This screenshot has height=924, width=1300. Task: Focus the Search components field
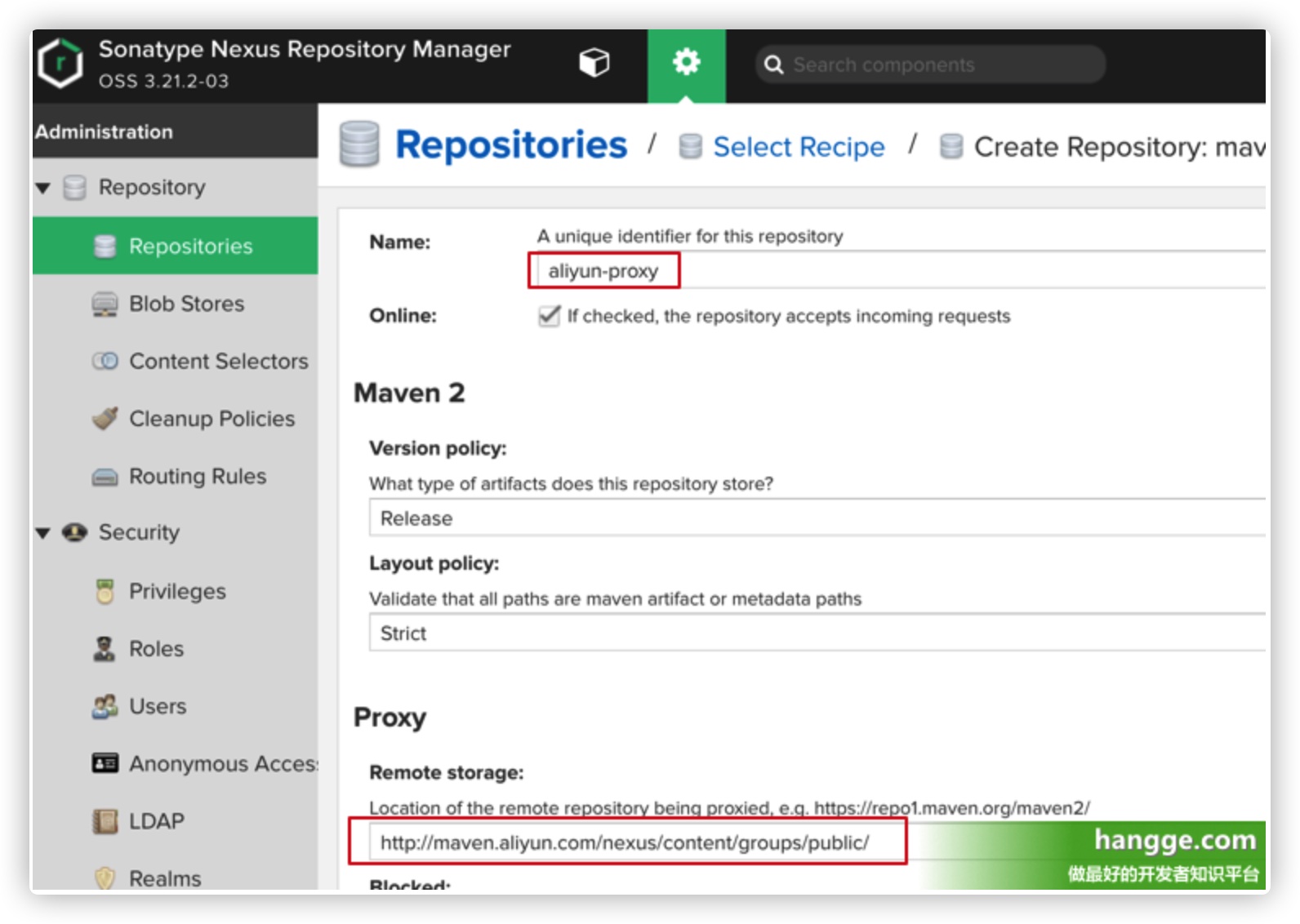coord(931,64)
